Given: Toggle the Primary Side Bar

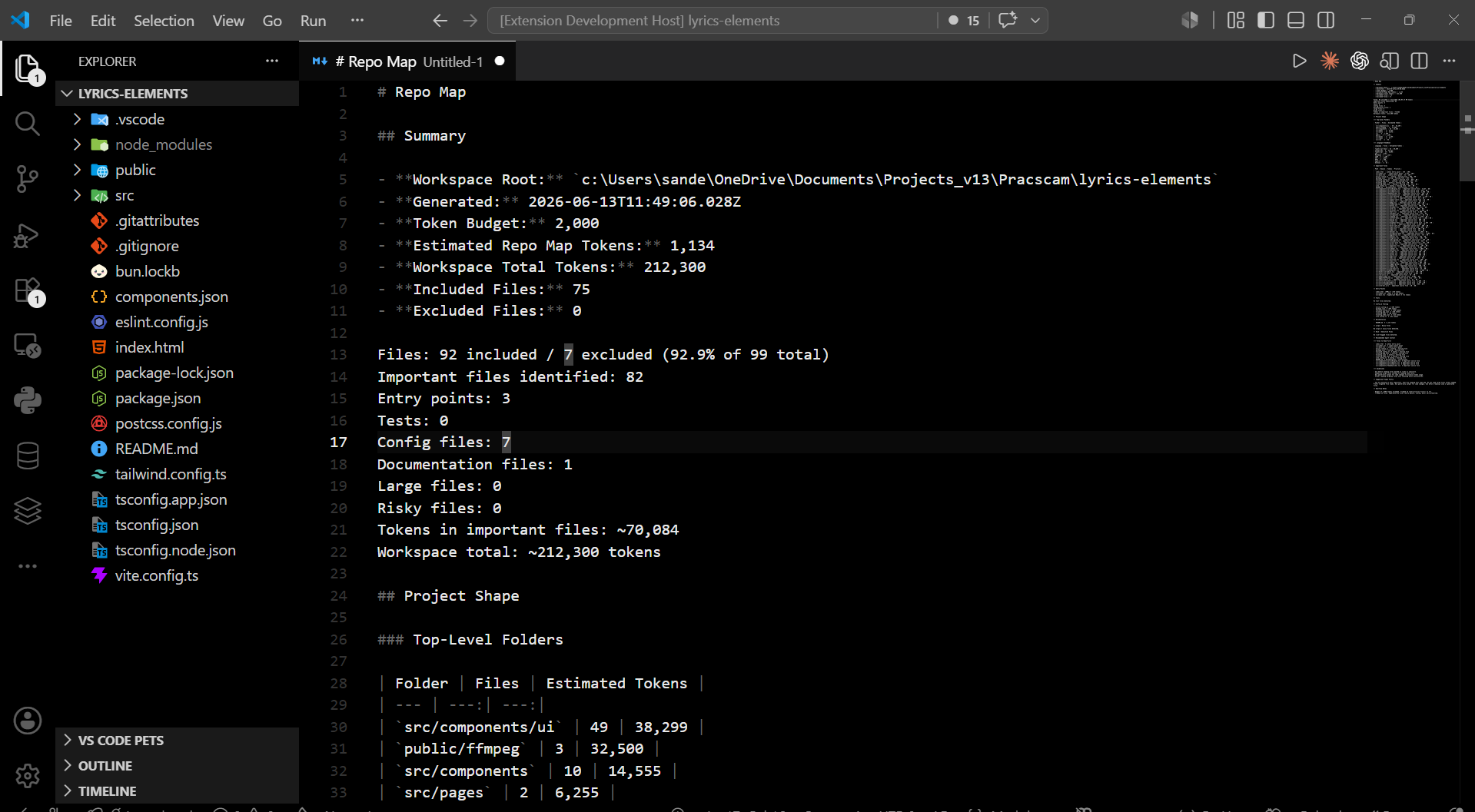Looking at the screenshot, I should (x=1266, y=20).
